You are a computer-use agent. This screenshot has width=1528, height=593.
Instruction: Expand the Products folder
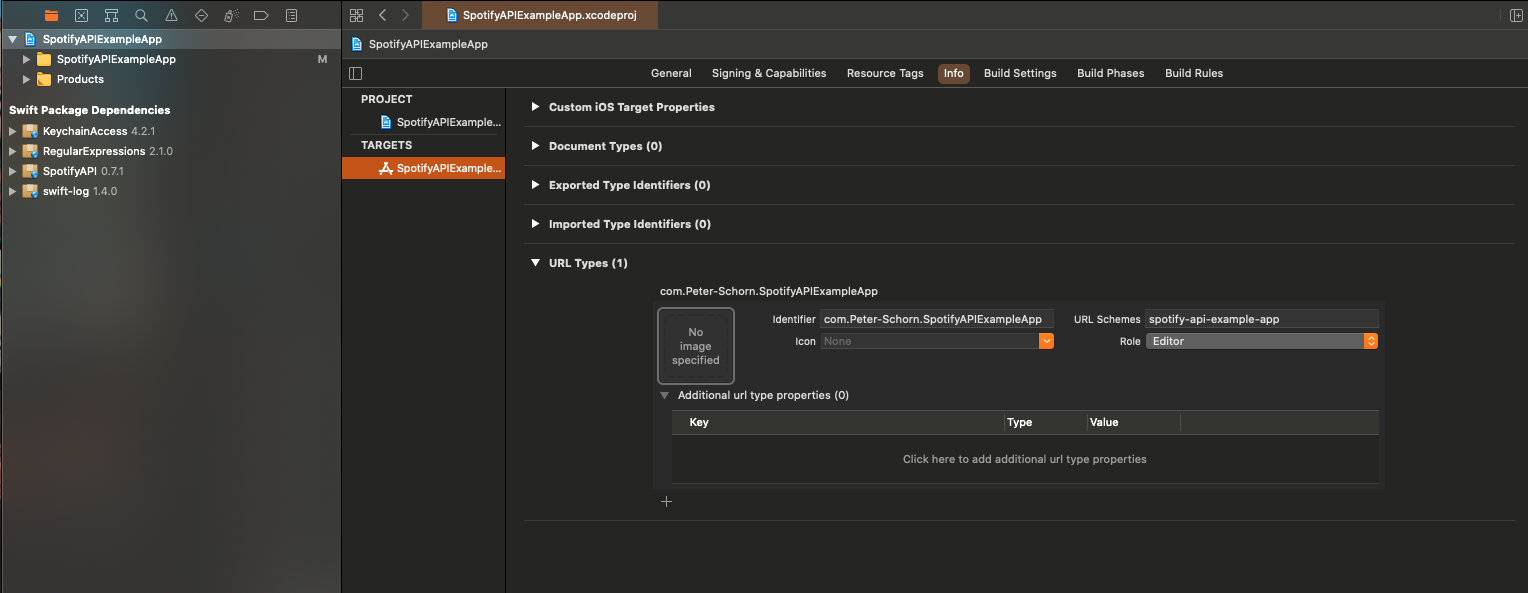pyautogui.click(x=27, y=79)
